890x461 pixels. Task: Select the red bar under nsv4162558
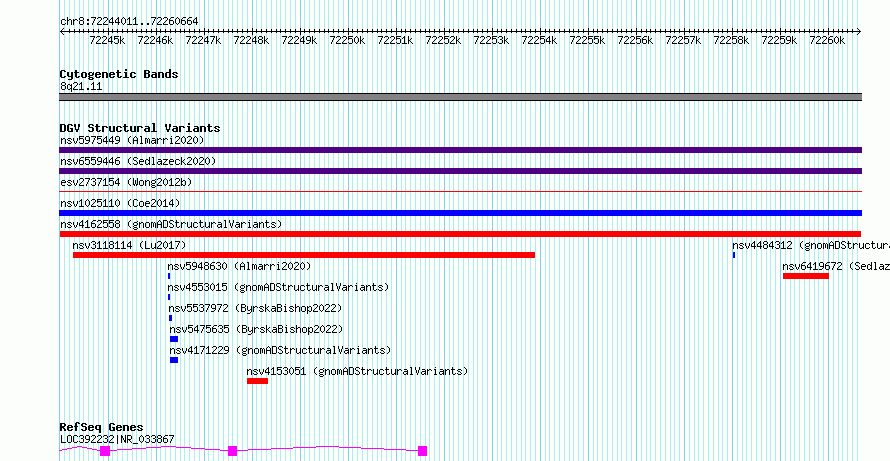coord(460,234)
